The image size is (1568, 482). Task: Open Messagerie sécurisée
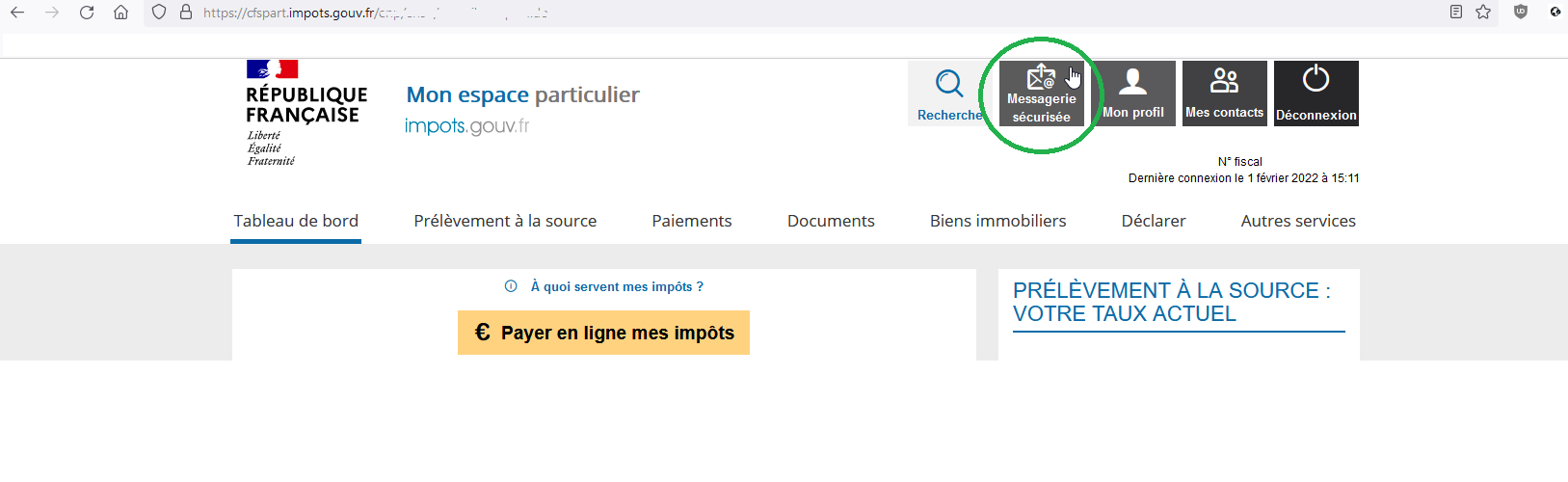(1041, 94)
